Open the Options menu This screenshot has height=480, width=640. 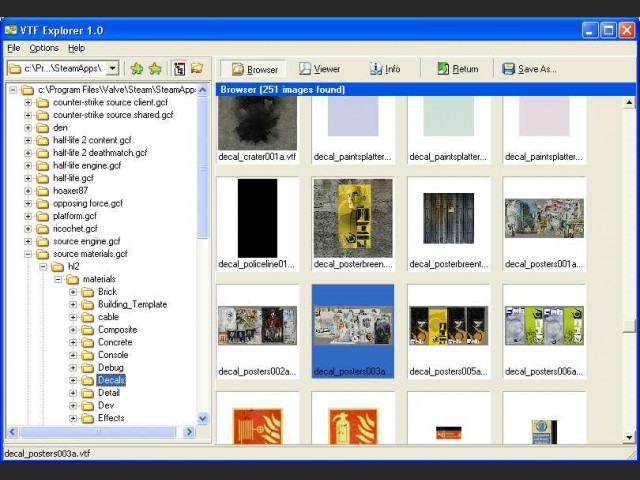point(44,48)
